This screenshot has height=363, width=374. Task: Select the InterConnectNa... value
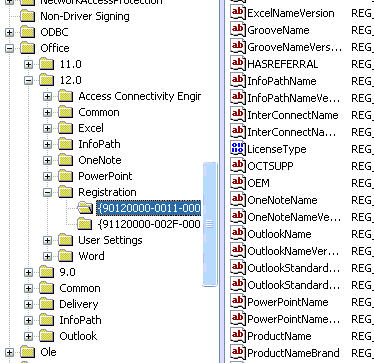tap(292, 132)
